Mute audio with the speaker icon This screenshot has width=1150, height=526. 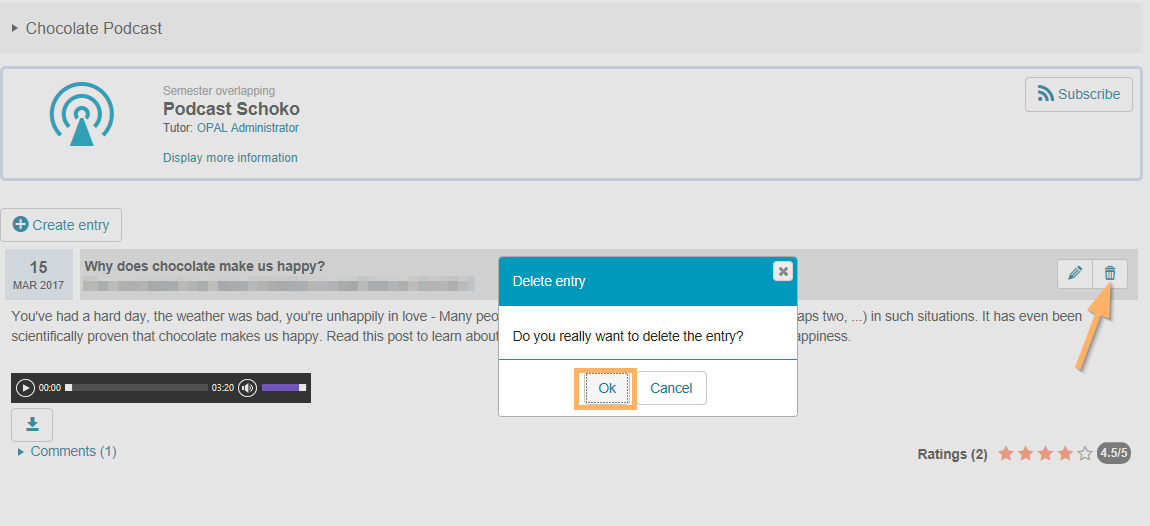tap(247, 388)
